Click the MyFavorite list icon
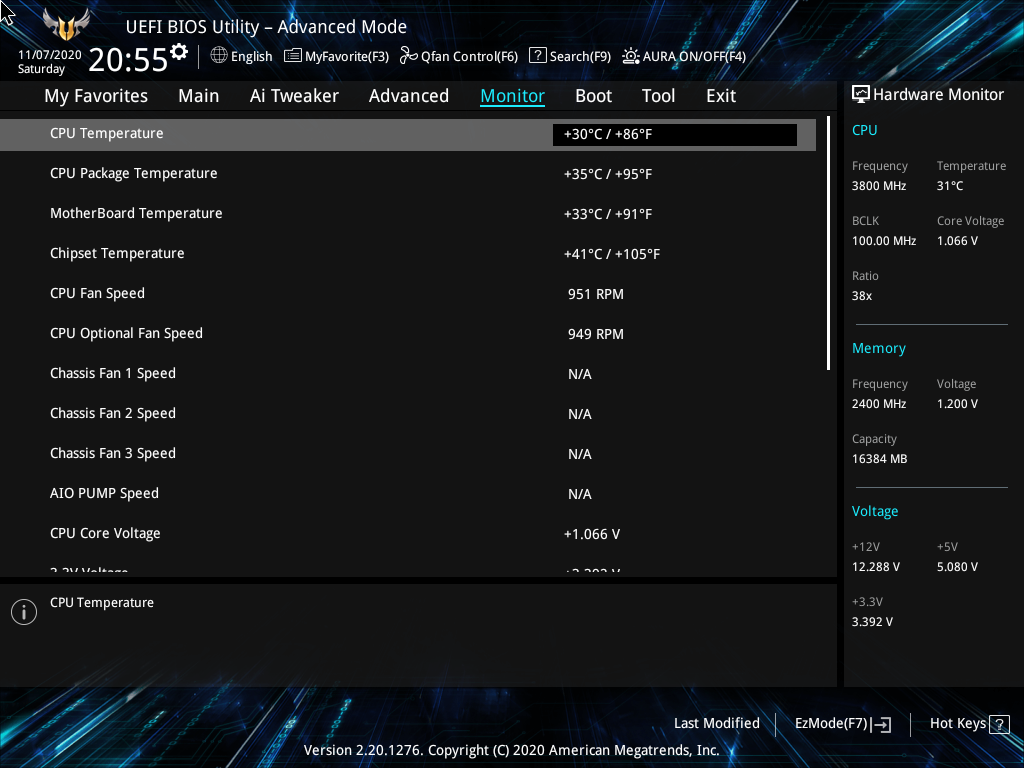The height and width of the screenshot is (768, 1024). [293, 56]
